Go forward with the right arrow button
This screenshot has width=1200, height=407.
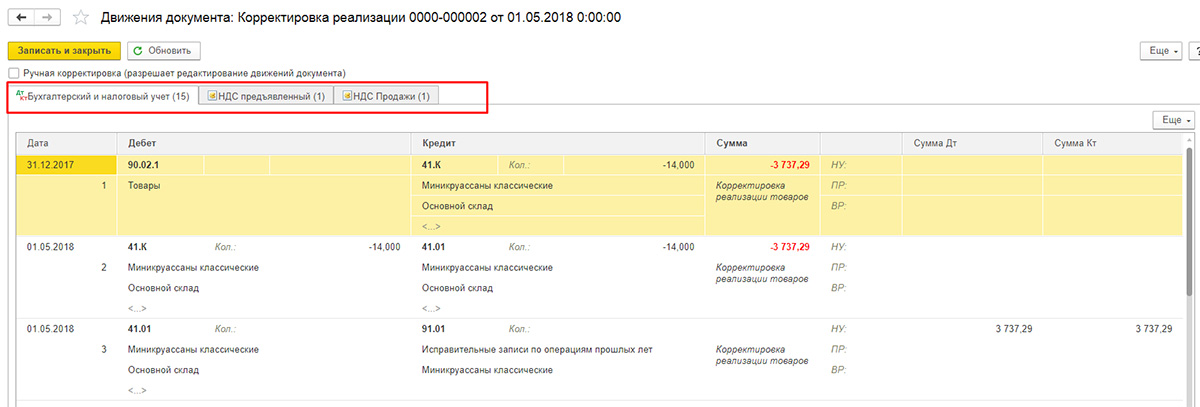(48, 18)
